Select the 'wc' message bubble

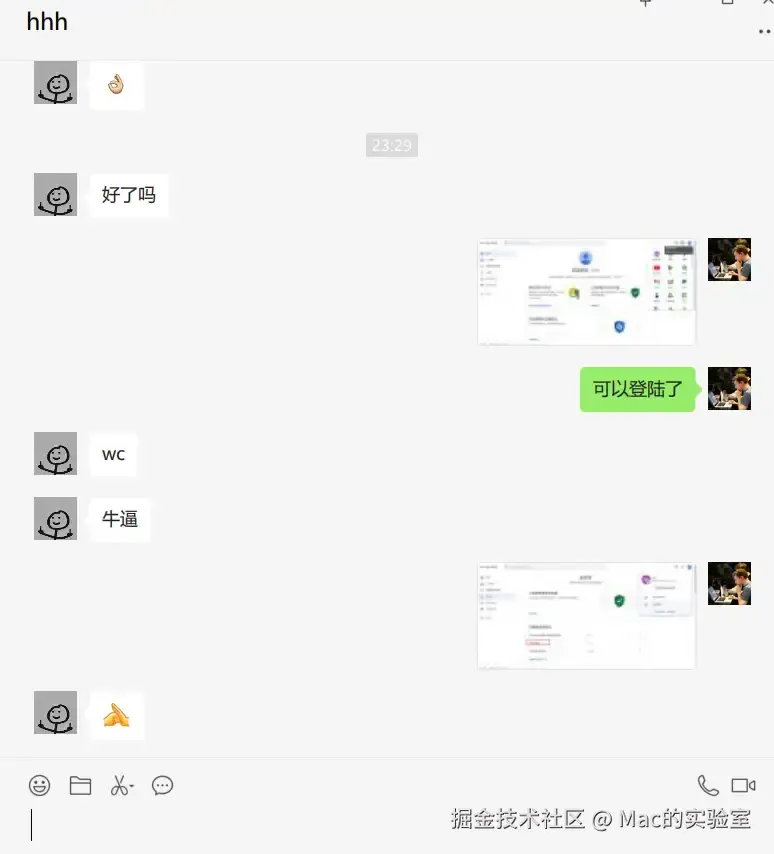tap(113, 454)
